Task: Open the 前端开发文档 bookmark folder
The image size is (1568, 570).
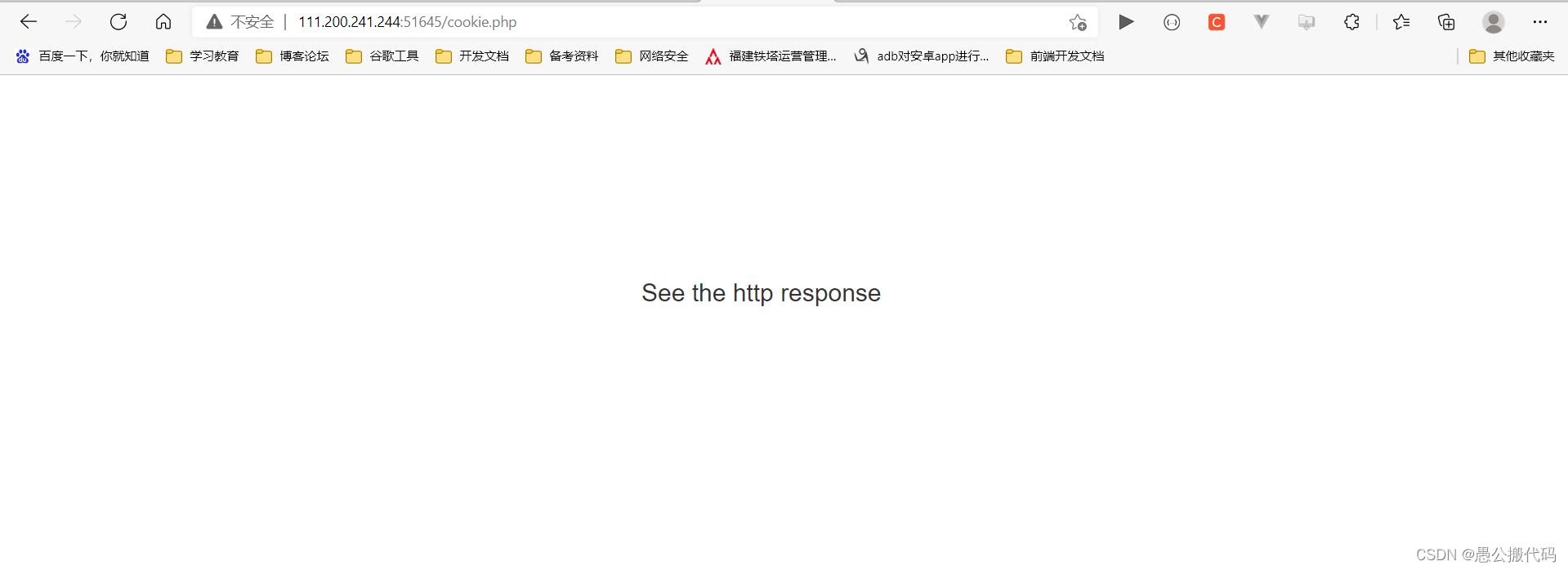Action: 1056,56
